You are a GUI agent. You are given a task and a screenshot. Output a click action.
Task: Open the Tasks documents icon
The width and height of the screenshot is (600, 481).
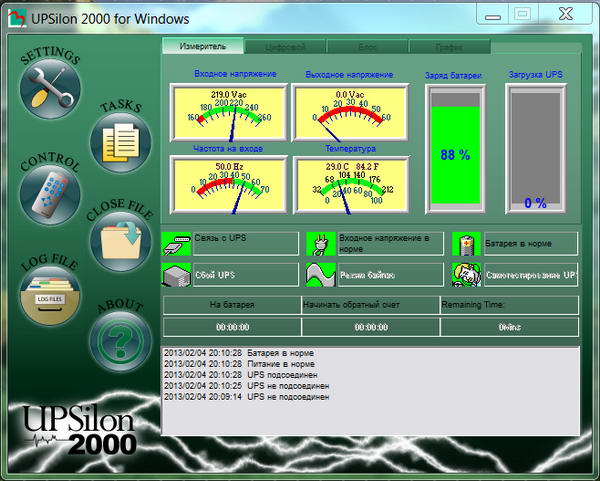(121, 143)
